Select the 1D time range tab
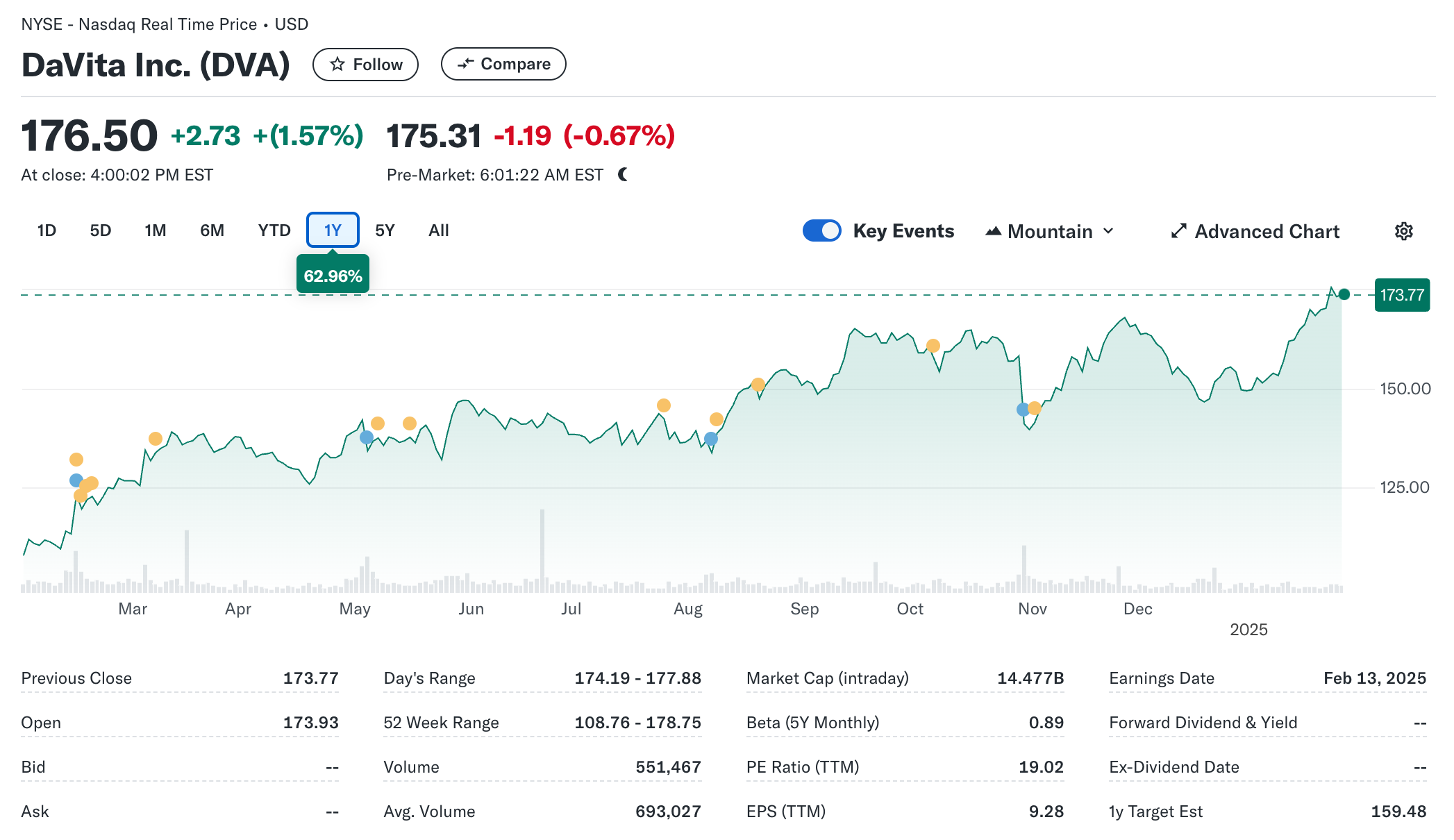 [47, 230]
